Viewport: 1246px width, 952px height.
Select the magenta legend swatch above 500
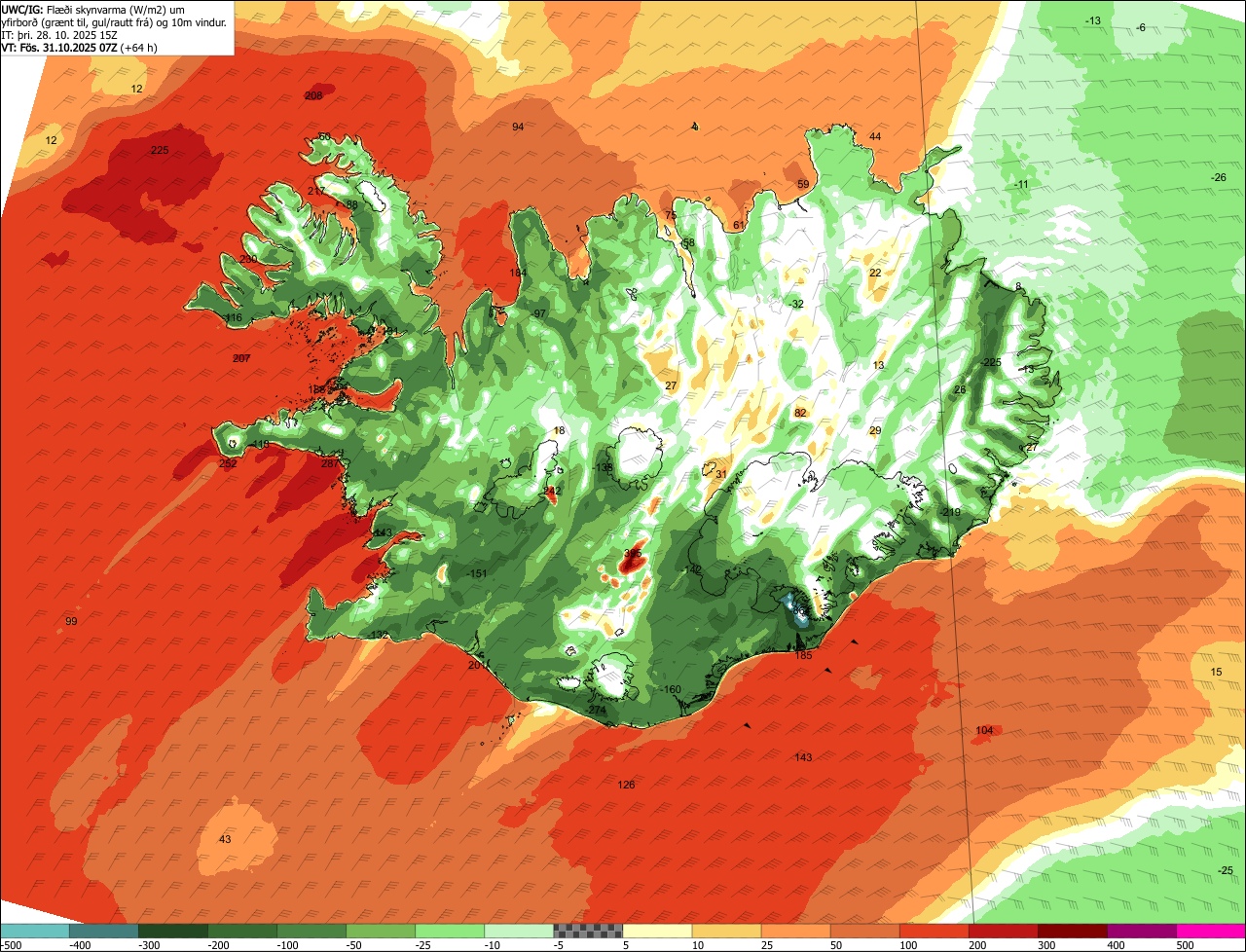pyautogui.click(x=1211, y=932)
